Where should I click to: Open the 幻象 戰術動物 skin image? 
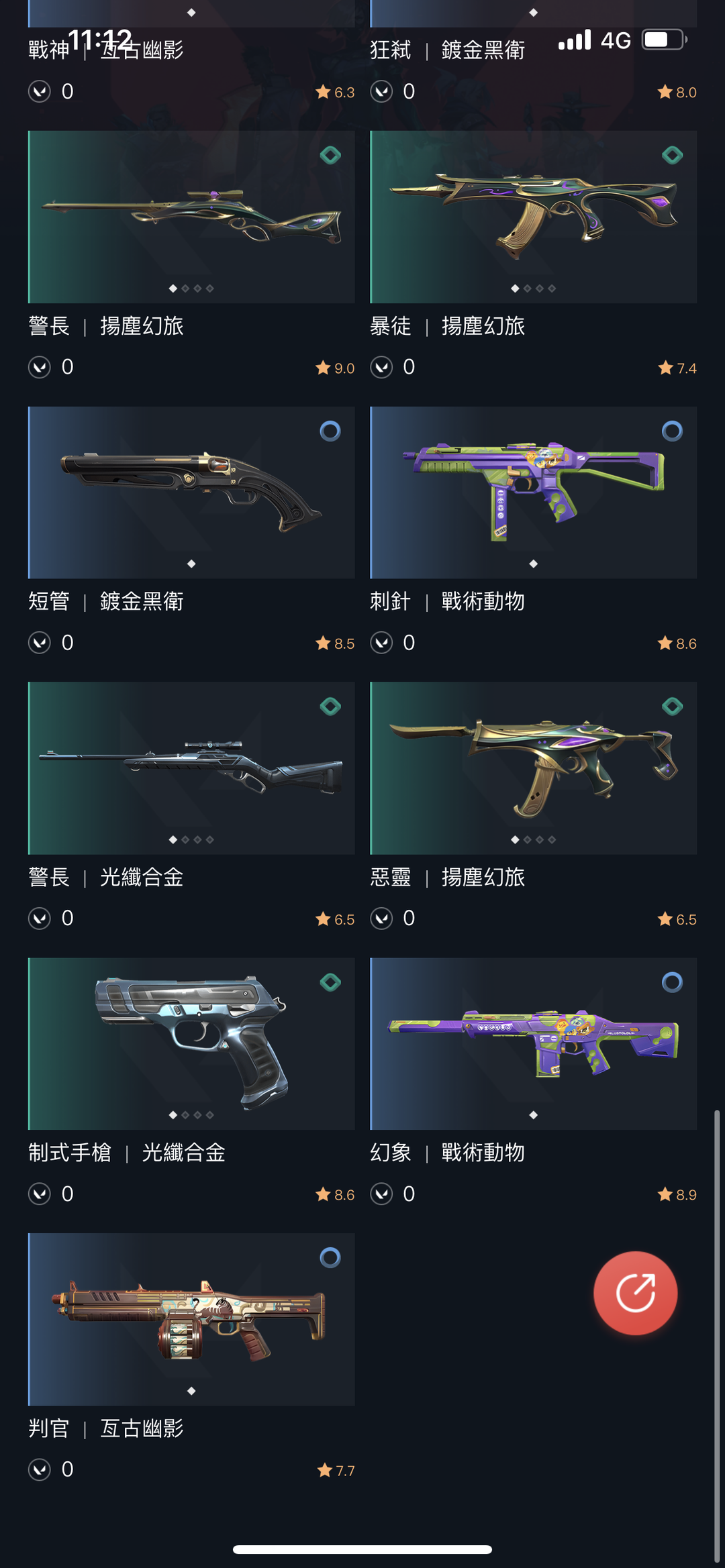coord(533,1043)
